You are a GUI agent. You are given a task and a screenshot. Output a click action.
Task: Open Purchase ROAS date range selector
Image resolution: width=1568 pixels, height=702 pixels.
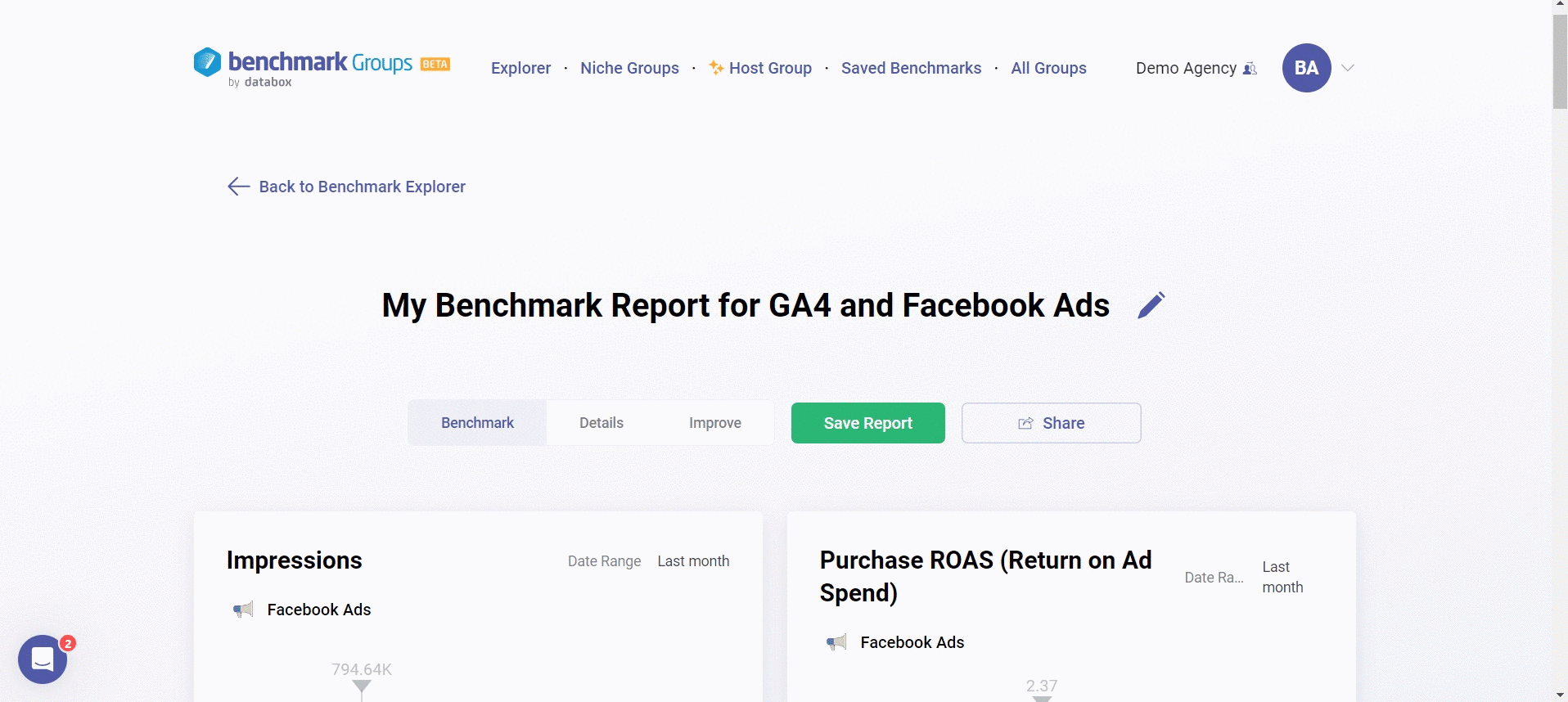[x=1282, y=577]
